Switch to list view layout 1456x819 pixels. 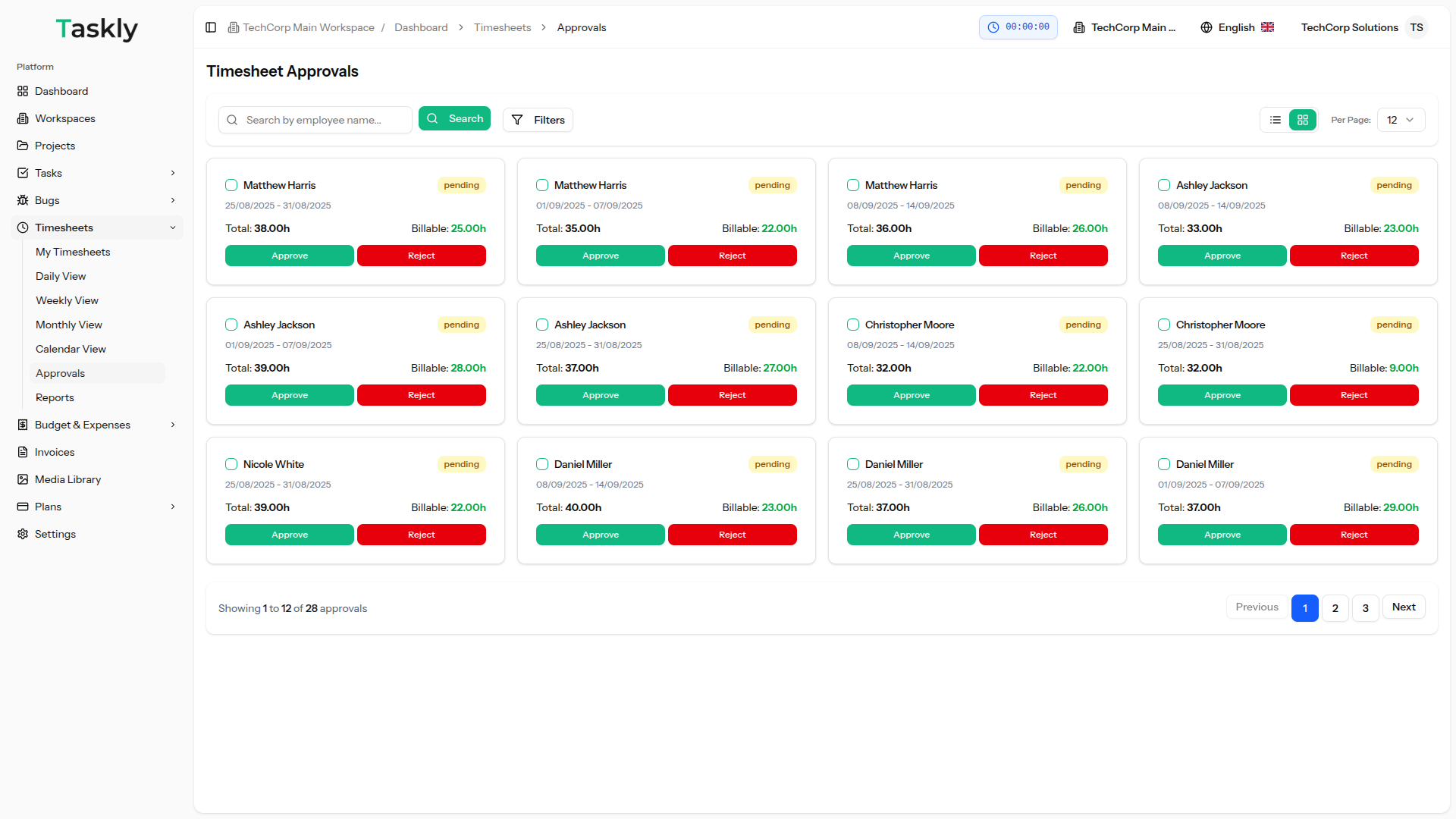click(1276, 120)
